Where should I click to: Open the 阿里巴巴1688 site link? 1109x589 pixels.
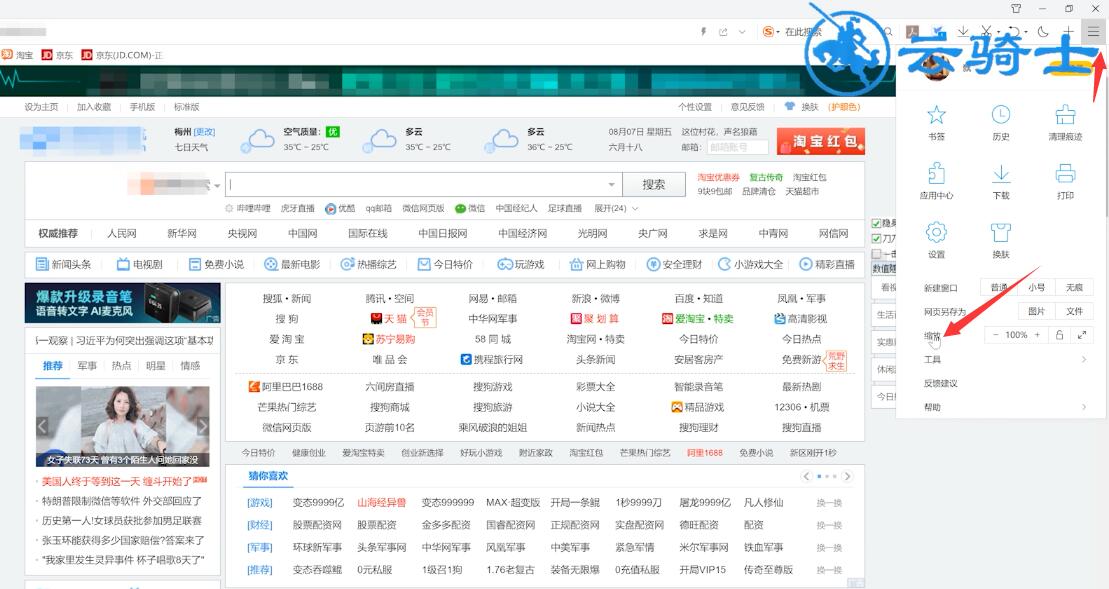coord(286,386)
